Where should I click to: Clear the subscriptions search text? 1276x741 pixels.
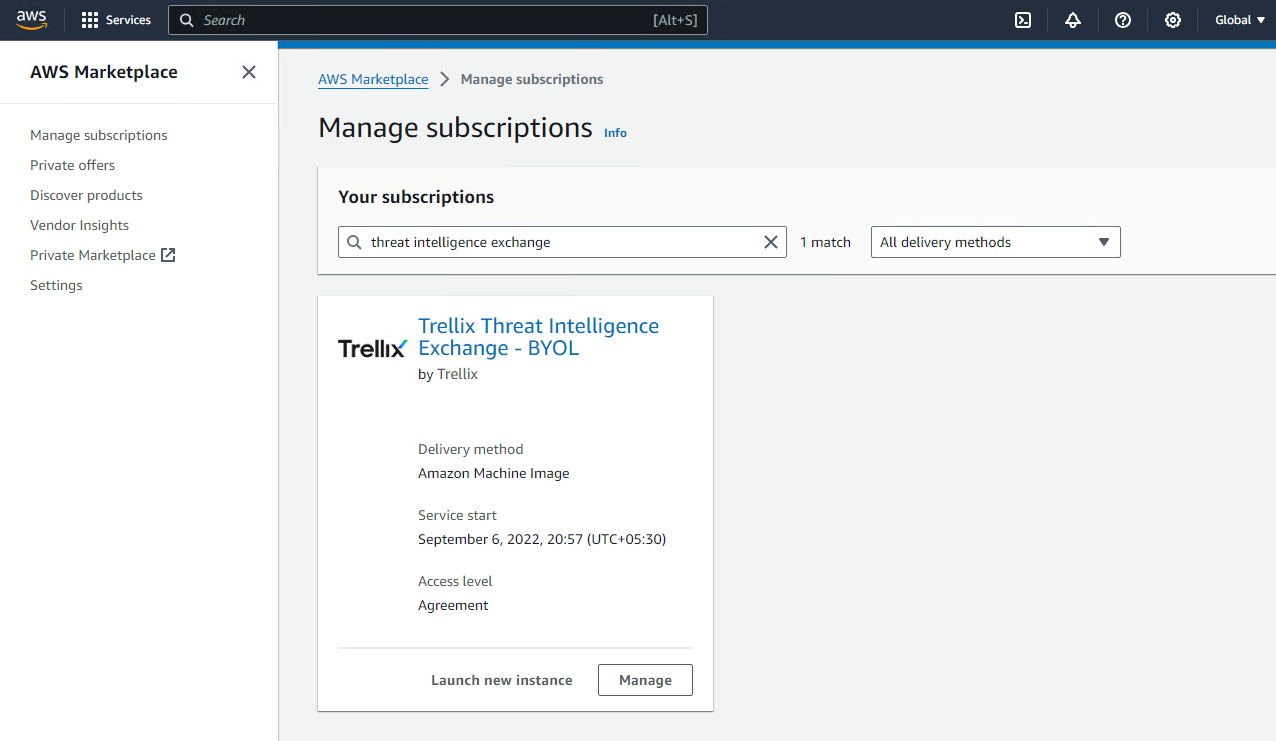click(x=770, y=242)
